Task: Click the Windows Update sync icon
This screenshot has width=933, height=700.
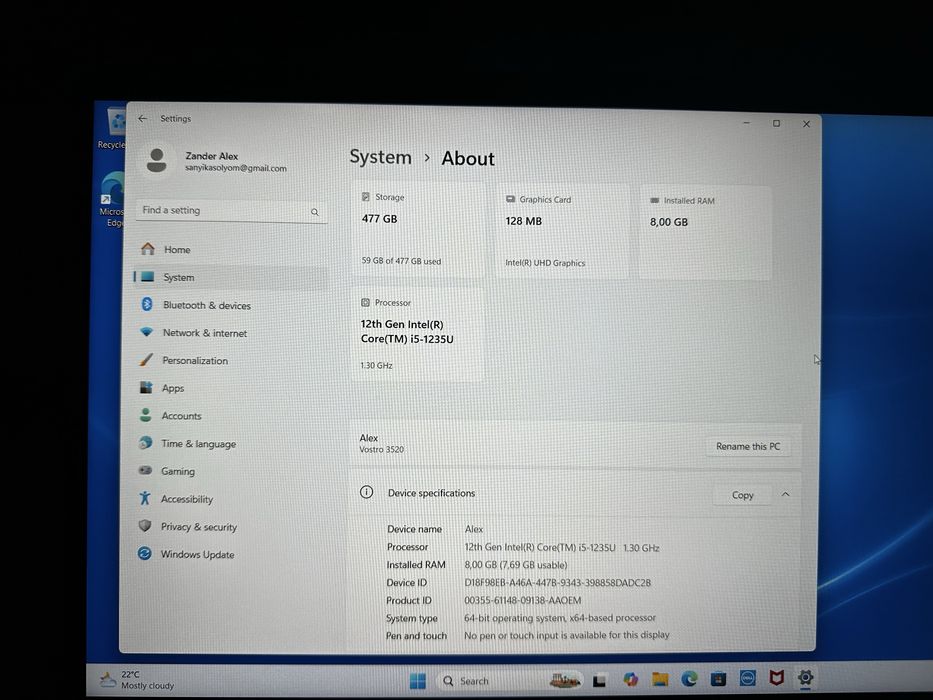Action: click(x=145, y=553)
